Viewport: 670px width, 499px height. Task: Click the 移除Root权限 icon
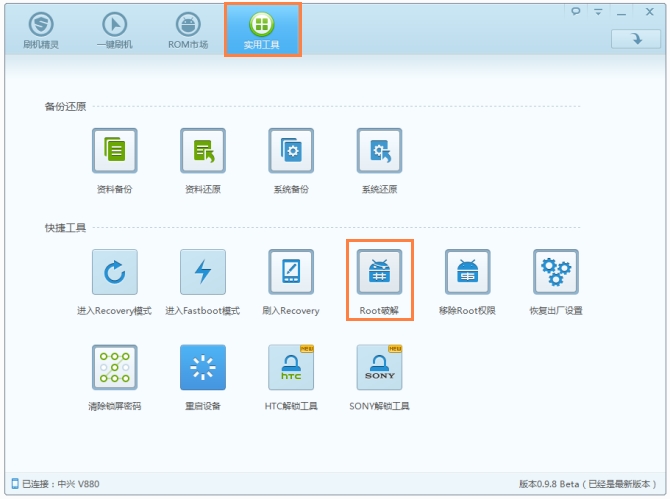[x=467, y=272]
